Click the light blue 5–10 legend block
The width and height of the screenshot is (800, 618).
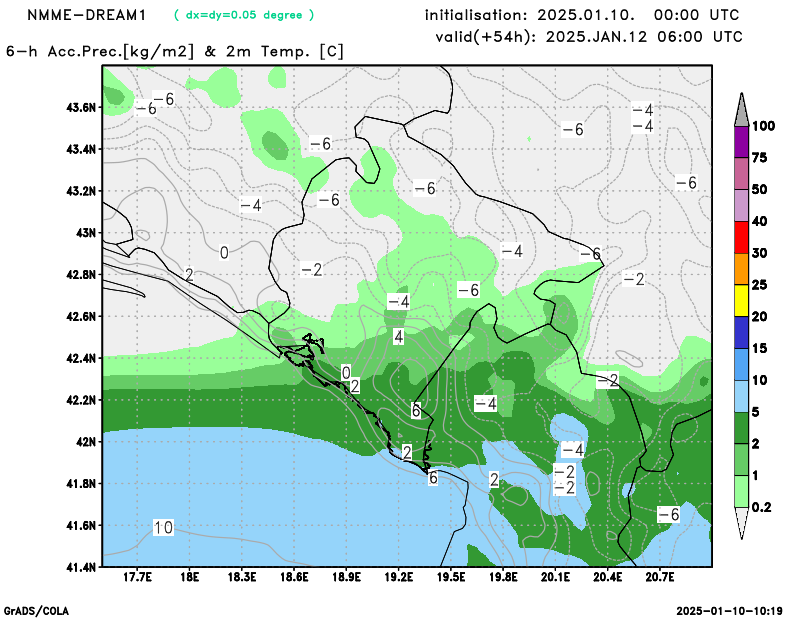coord(741,397)
